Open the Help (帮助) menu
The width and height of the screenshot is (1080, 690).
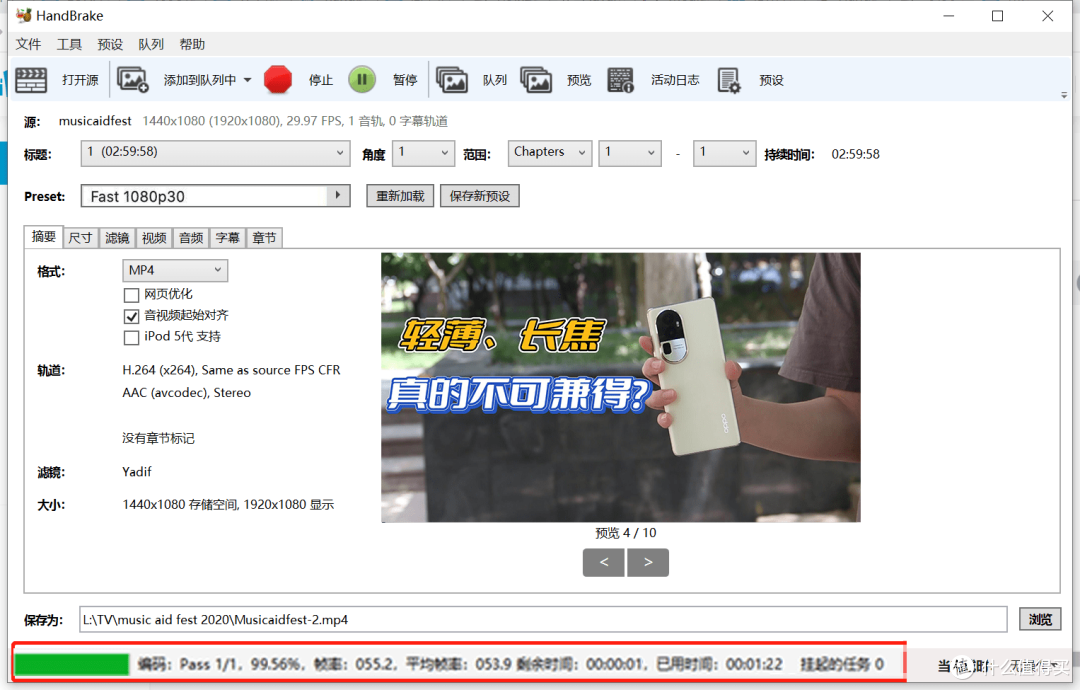point(192,44)
